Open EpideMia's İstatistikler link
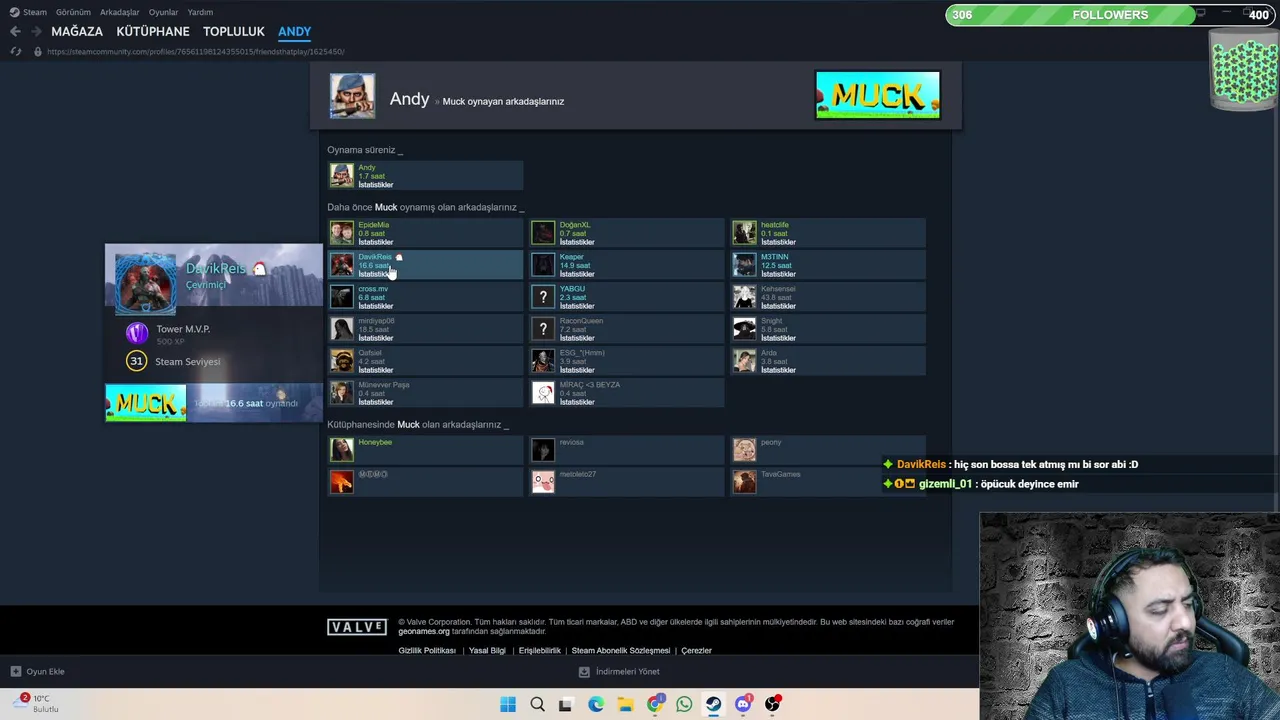Screen dimensions: 1280x720 pyautogui.click(x=376, y=242)
